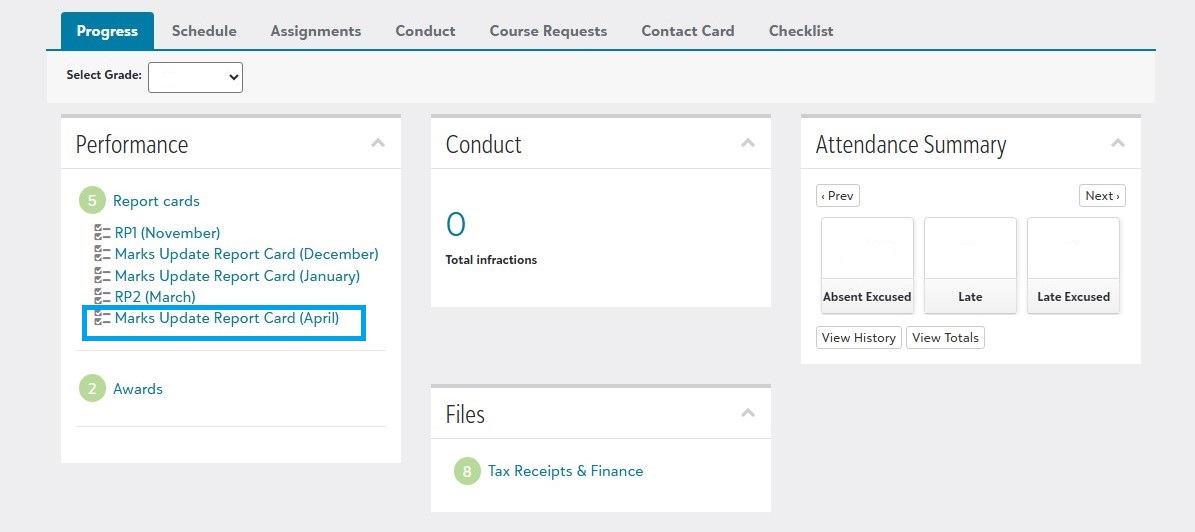The image size is (1195, 532).
Task: Click the View History button
Action: pyautogui.click(x=859, y=338)
